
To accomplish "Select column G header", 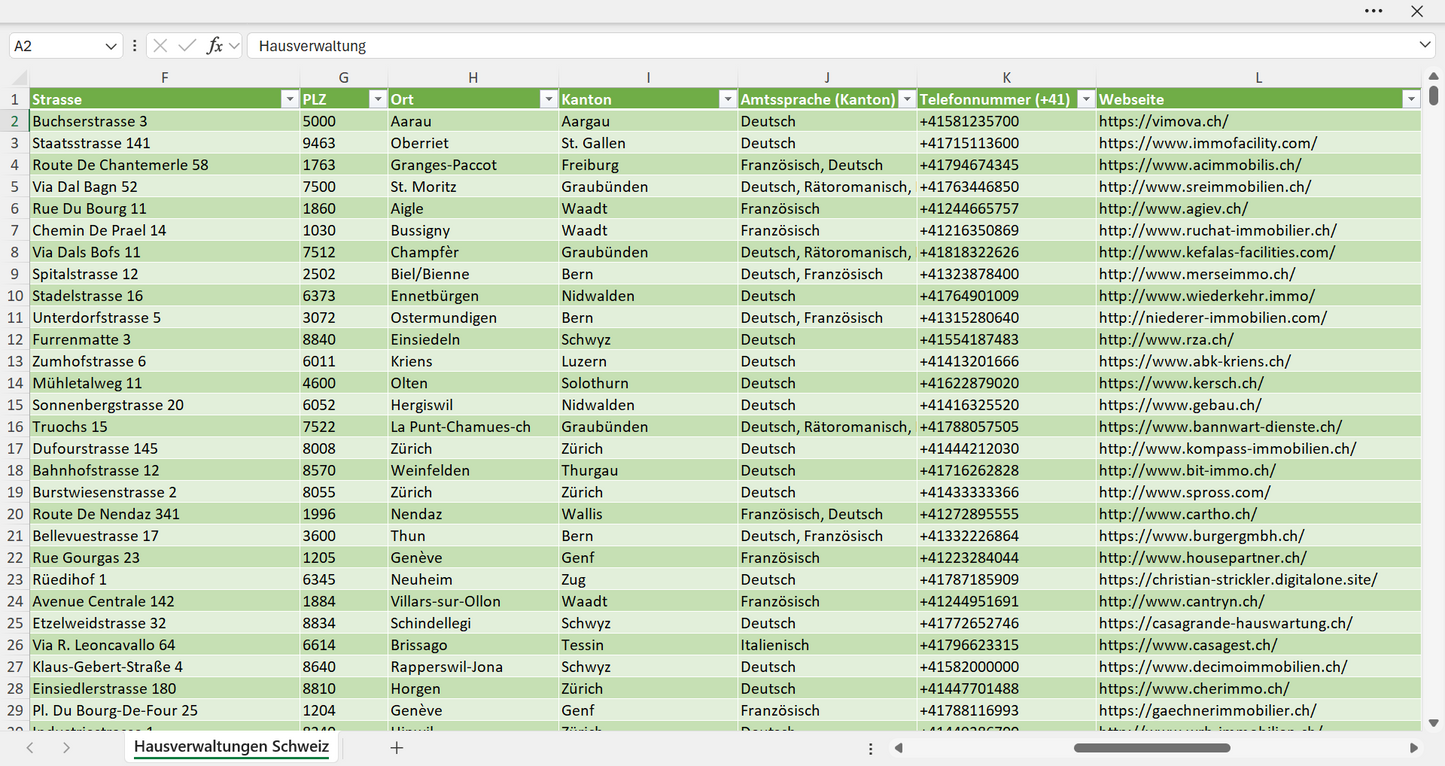I will tap(344, 78).
